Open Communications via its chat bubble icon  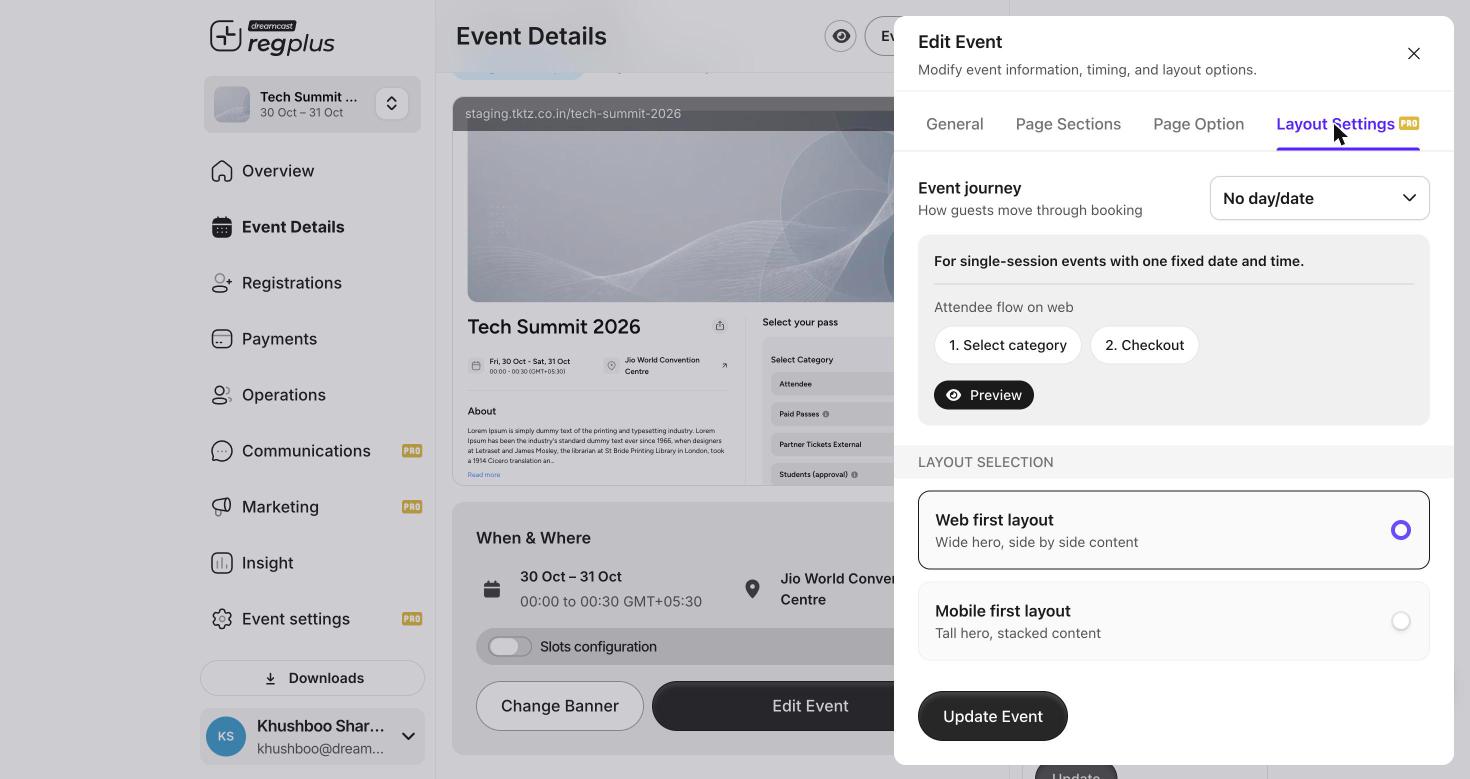(x=222, y=451)
